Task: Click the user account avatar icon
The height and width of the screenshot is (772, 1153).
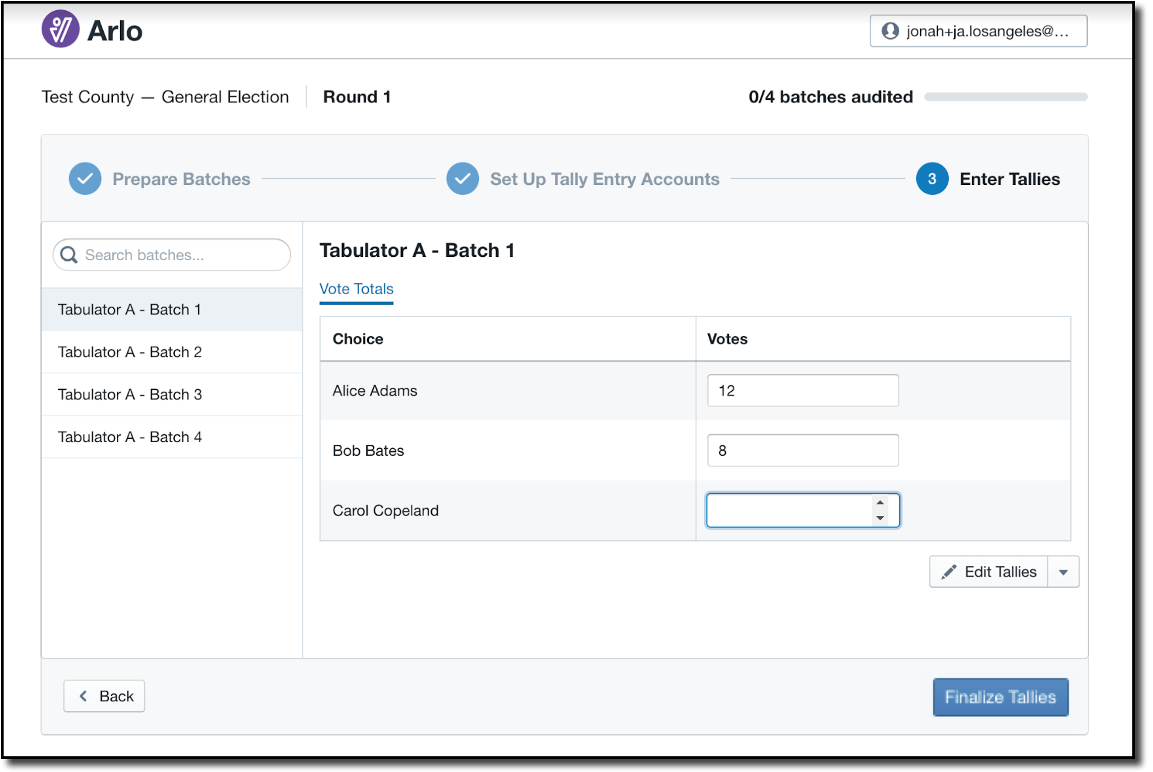Action: (x=889, y=31)
